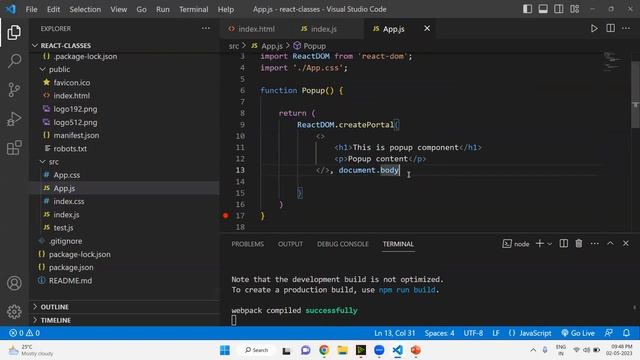Select the node terminal instance
Viewport: 640px width, 360px height.
516,244
